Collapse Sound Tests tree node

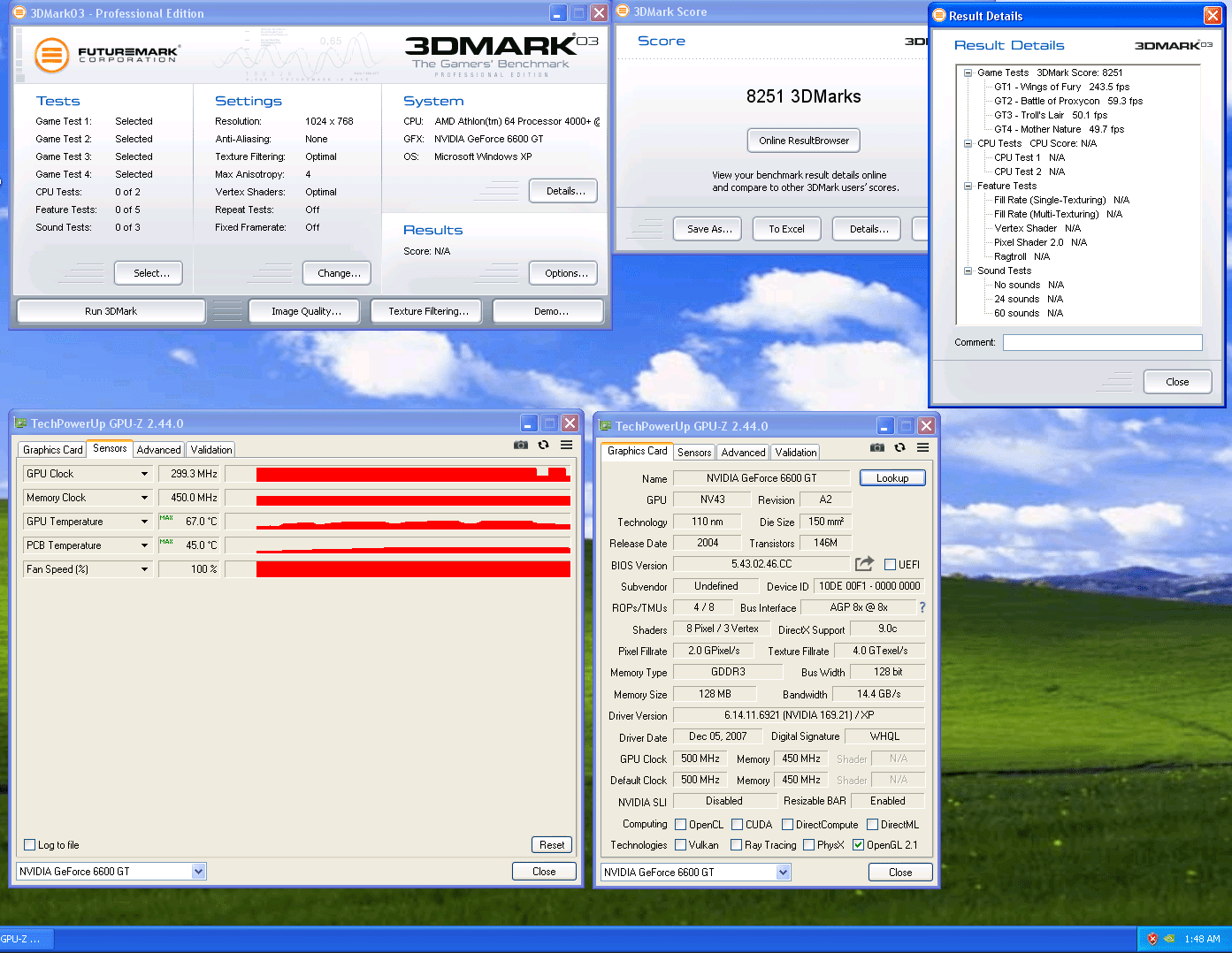pyautogui.click(x=968, y=271)
